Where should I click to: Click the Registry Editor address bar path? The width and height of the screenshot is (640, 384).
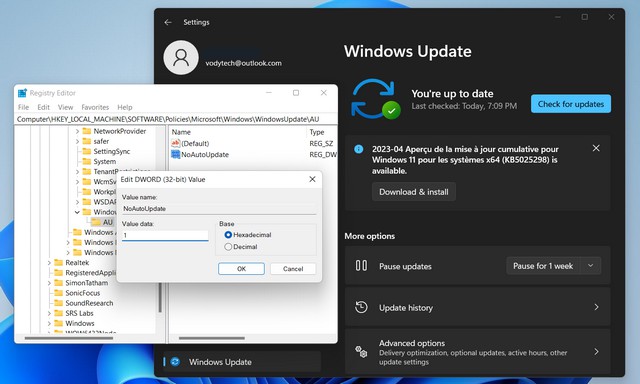coord(176,119)
